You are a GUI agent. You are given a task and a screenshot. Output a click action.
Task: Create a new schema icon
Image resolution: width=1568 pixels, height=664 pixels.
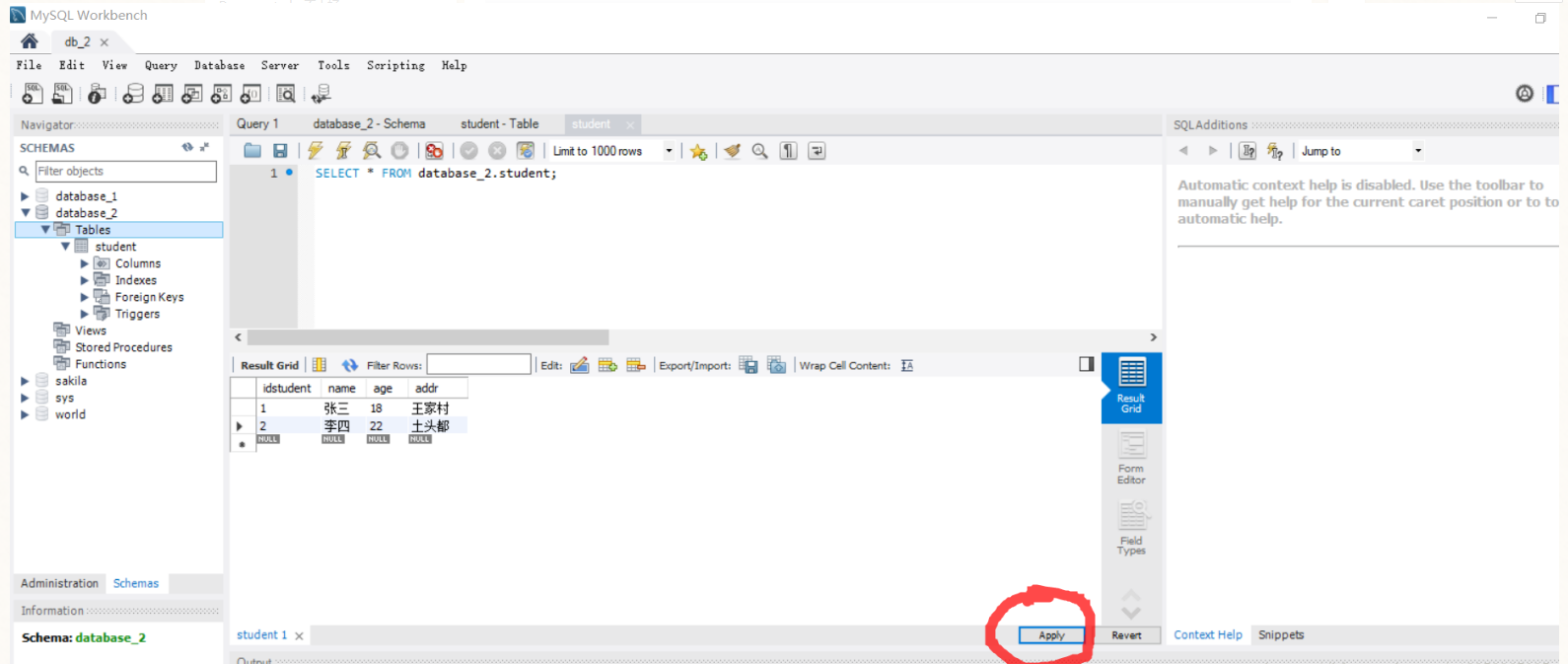tap(133, 94)
